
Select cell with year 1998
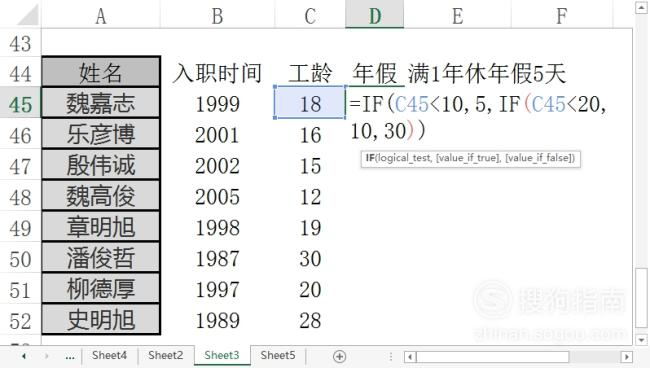217,228
